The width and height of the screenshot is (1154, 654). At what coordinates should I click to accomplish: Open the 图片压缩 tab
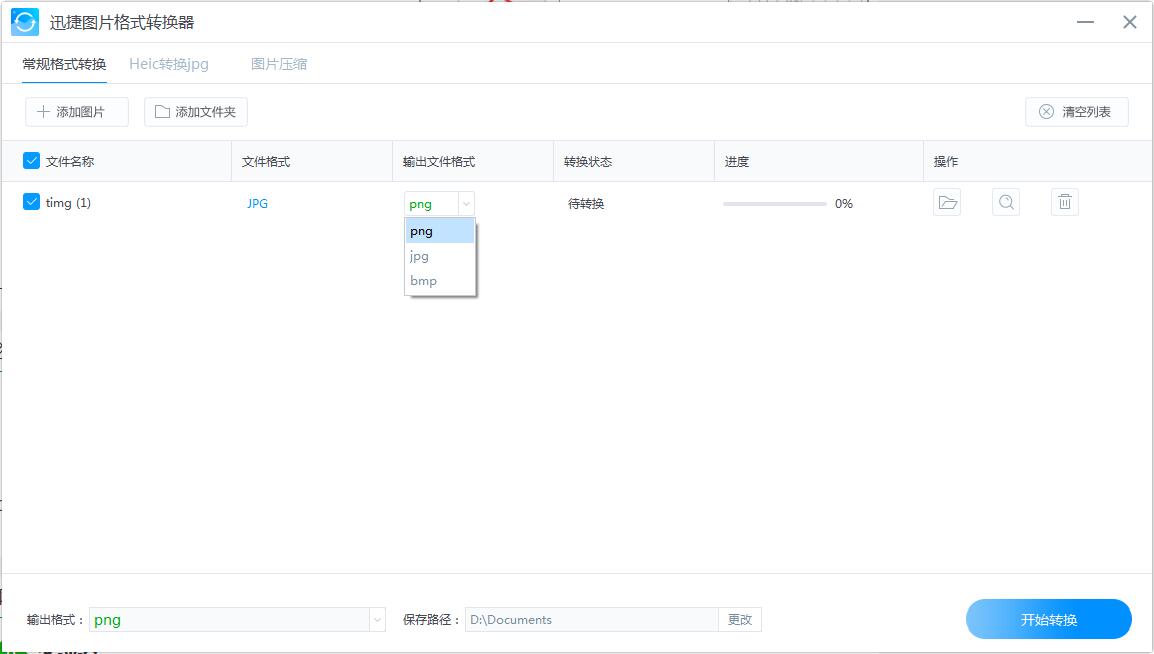pyautogui.click(x=280, y=63)
